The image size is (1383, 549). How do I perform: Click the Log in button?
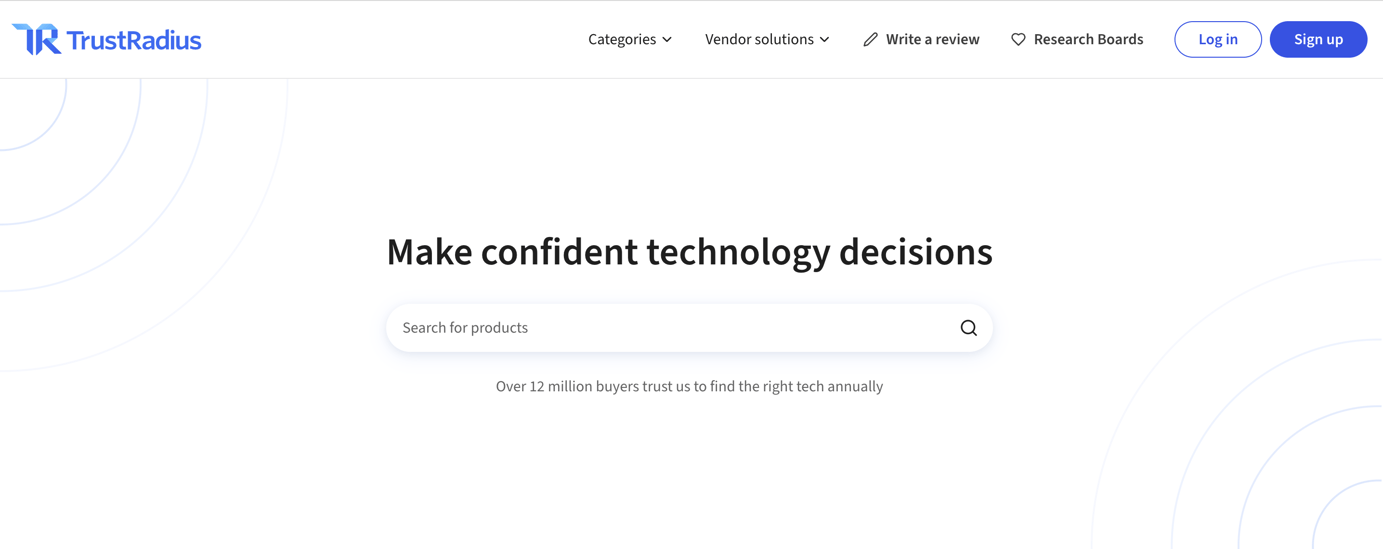click(x=1218, y=39)
